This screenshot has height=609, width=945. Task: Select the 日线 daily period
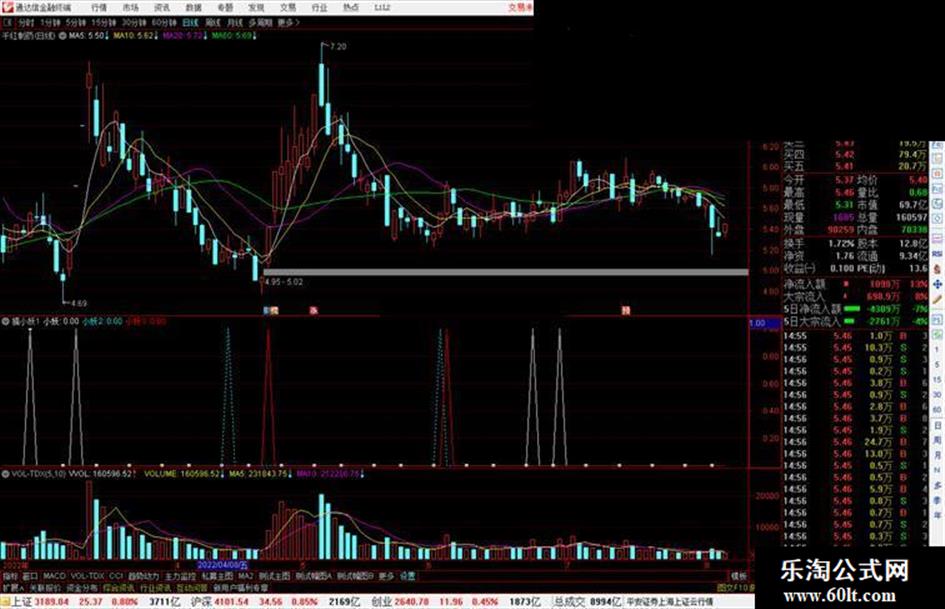point(190,22)
